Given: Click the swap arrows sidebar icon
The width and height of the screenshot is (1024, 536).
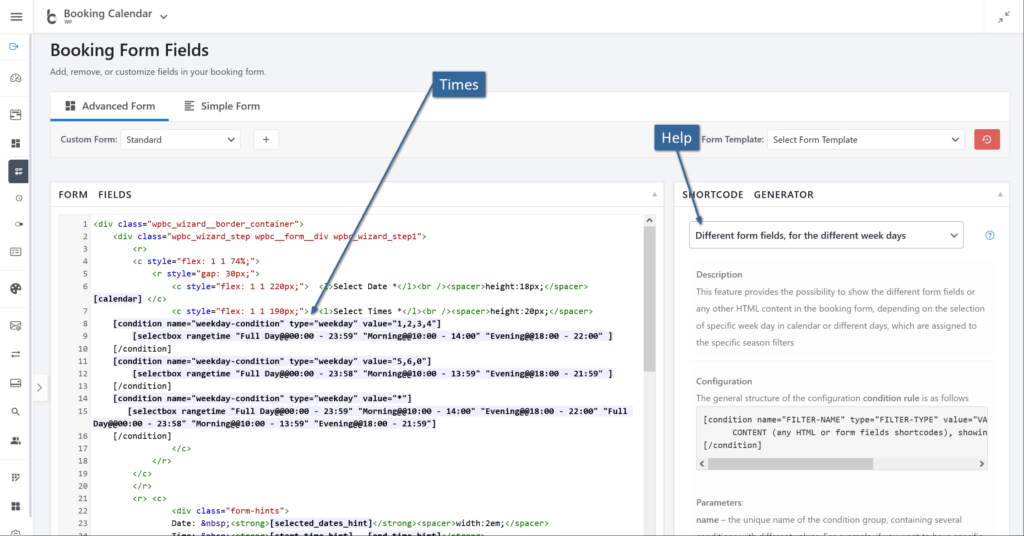Looking at the screenshot, I should (16, 355).
